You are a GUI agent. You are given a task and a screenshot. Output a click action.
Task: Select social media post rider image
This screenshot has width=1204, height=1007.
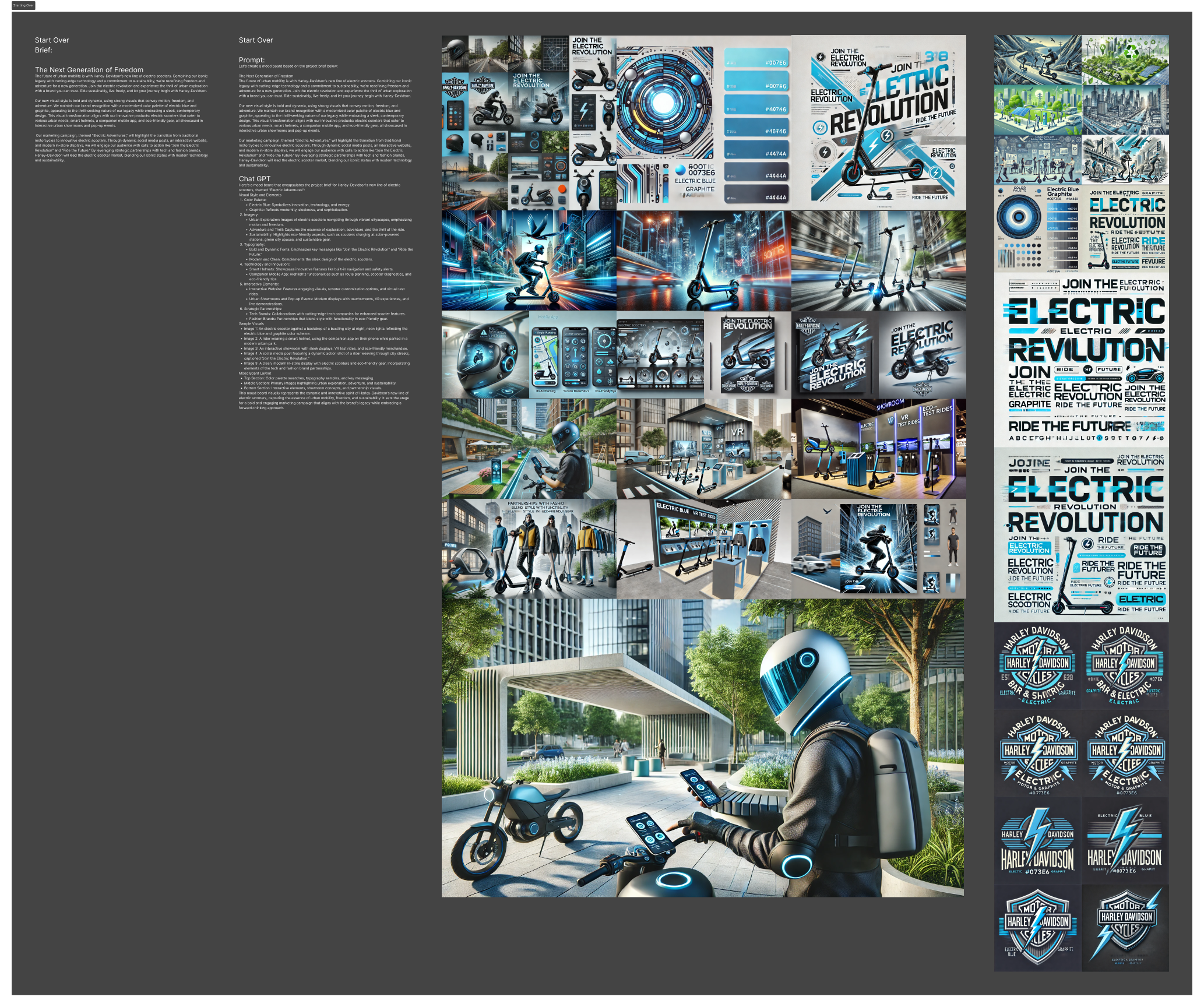[878, 549]
